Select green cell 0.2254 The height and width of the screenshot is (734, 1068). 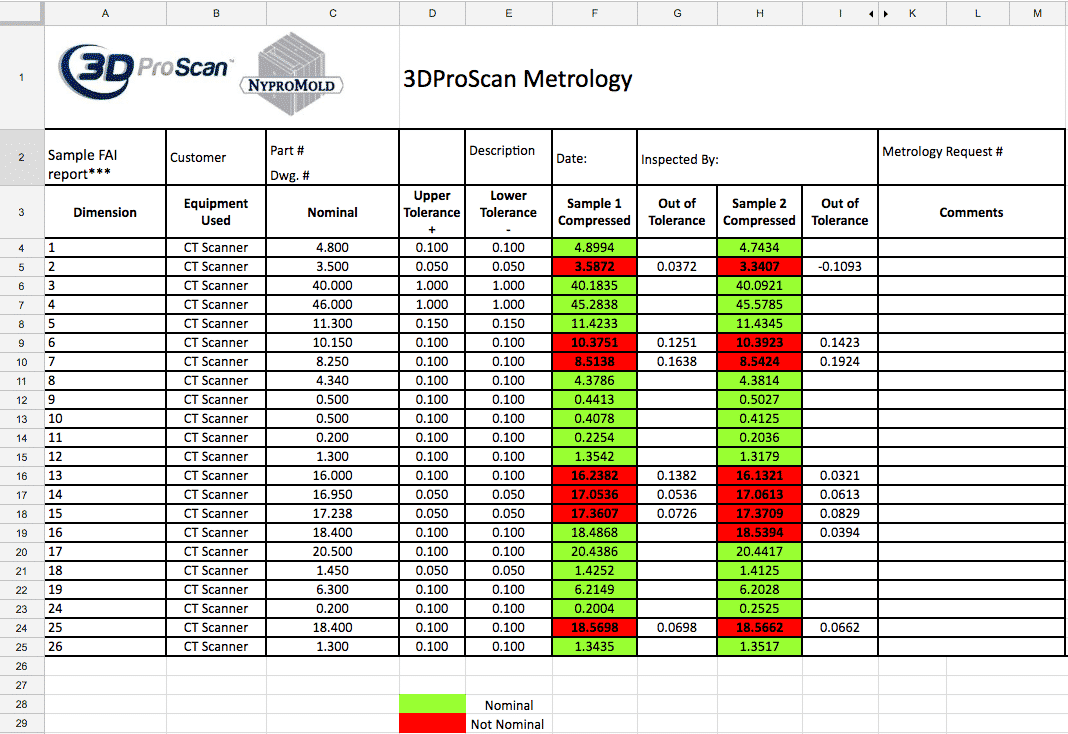(x=595, y=438)
